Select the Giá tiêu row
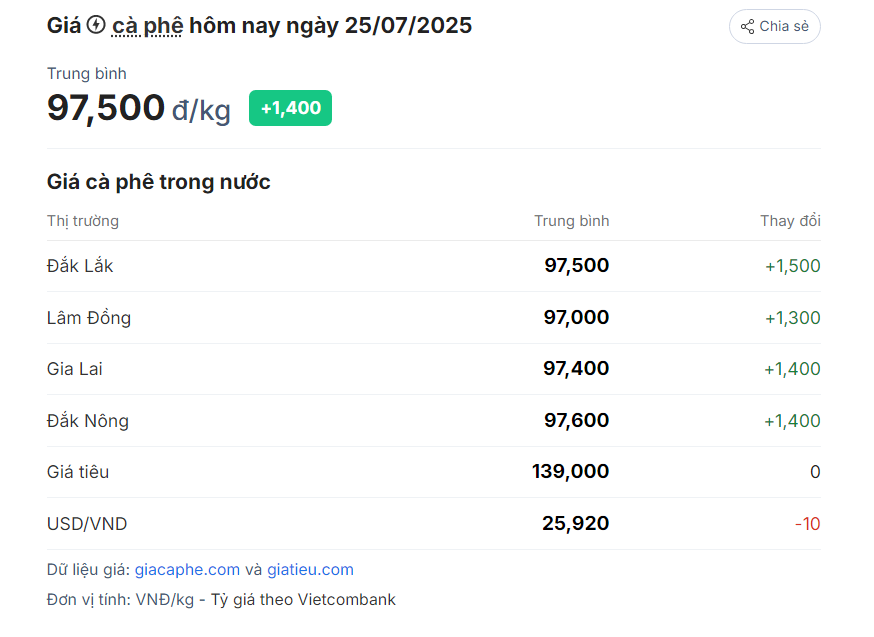 [434, 472]
